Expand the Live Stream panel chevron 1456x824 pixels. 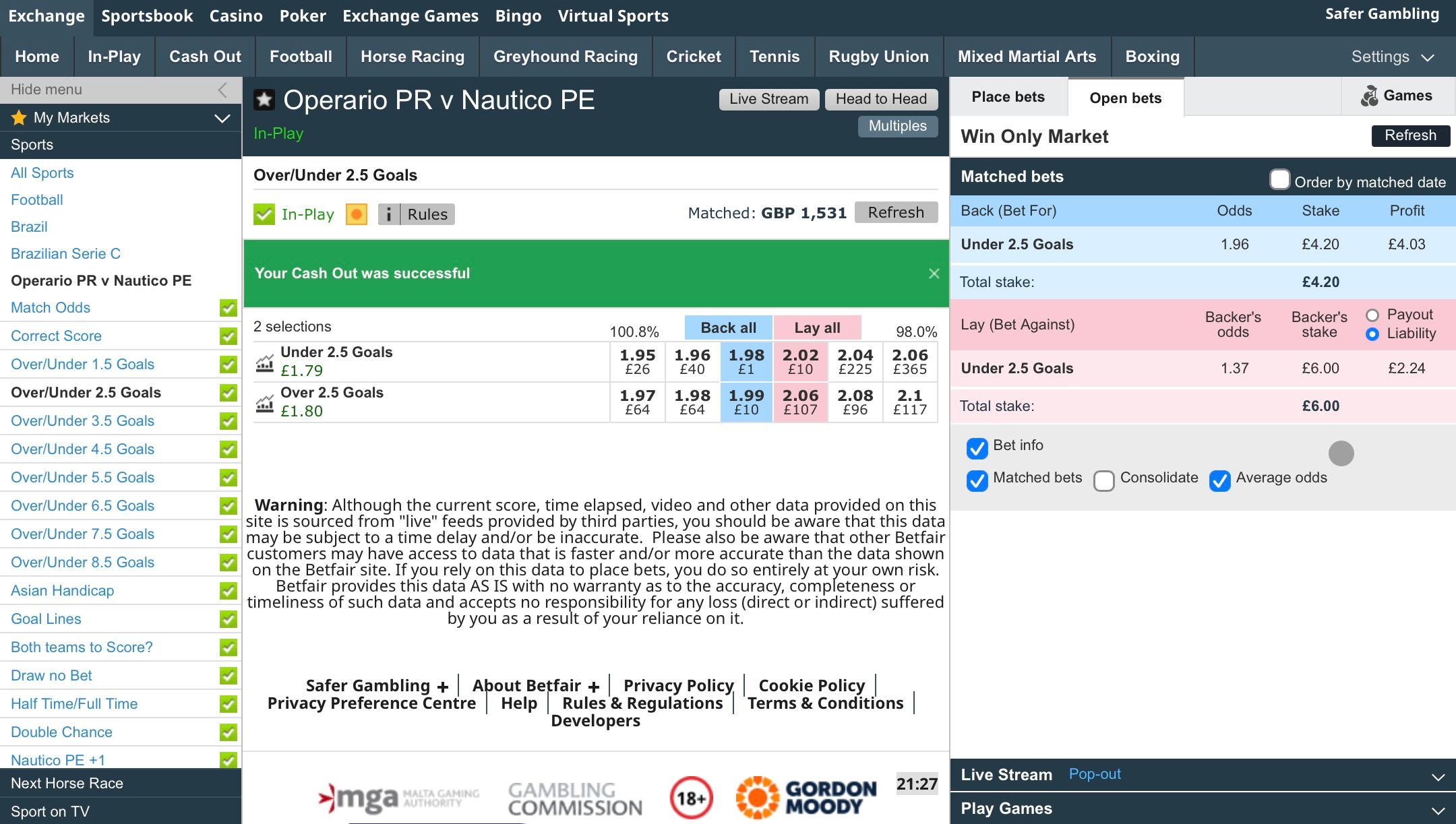1438,776
